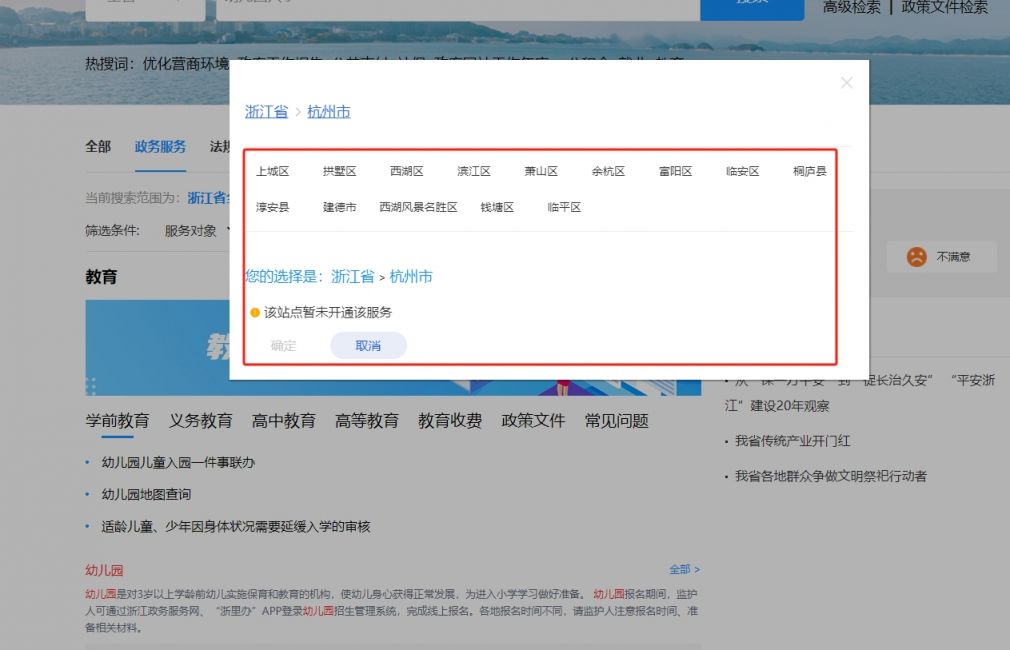Image resolution: width=1010 pixels, height=650 pixels.
Task: Open 高等教育 tab
Action: pos(367,421)
